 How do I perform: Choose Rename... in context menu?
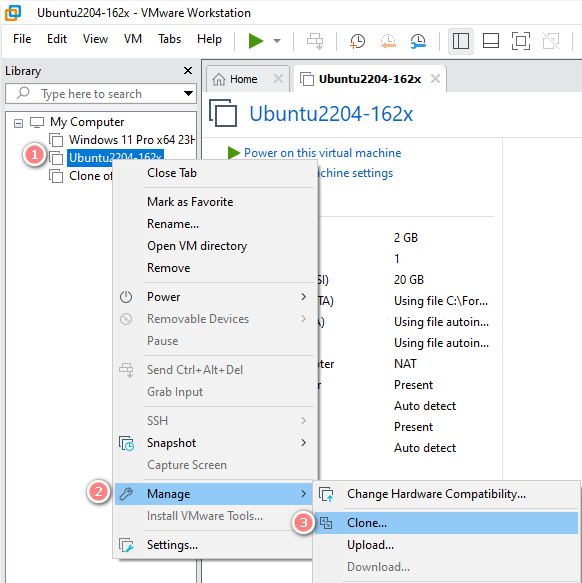tap(216, 224)
